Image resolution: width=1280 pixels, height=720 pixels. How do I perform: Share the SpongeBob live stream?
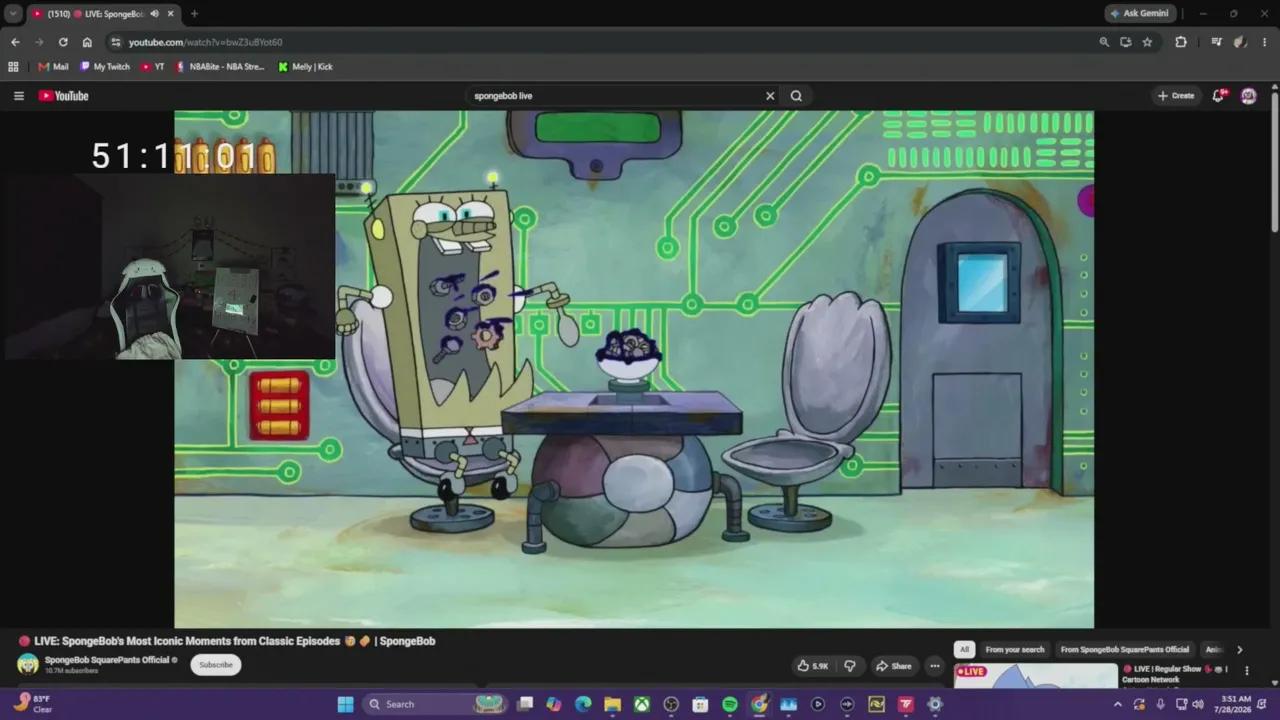[894, 666]
